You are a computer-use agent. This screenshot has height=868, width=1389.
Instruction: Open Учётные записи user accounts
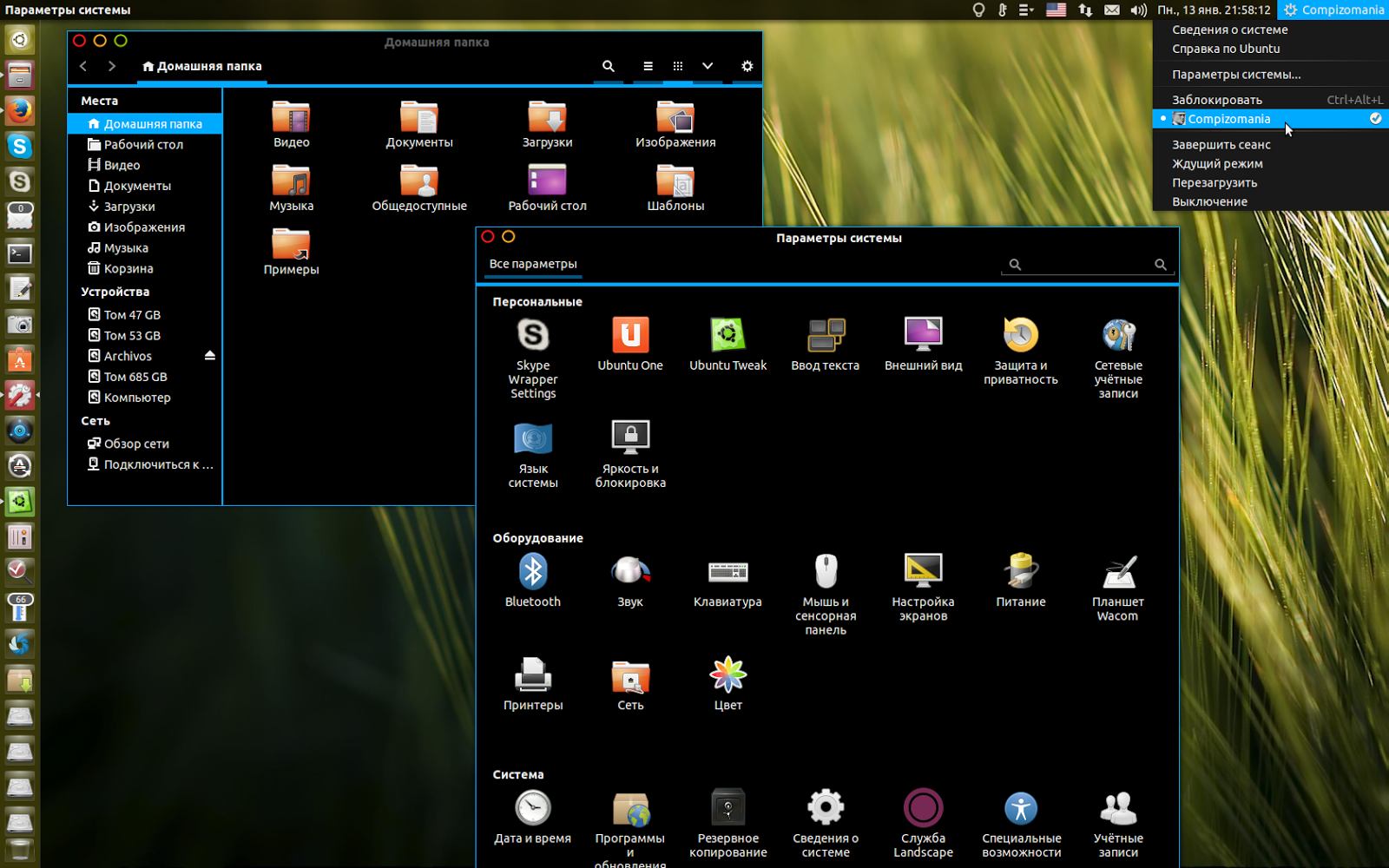point(1118,825)
